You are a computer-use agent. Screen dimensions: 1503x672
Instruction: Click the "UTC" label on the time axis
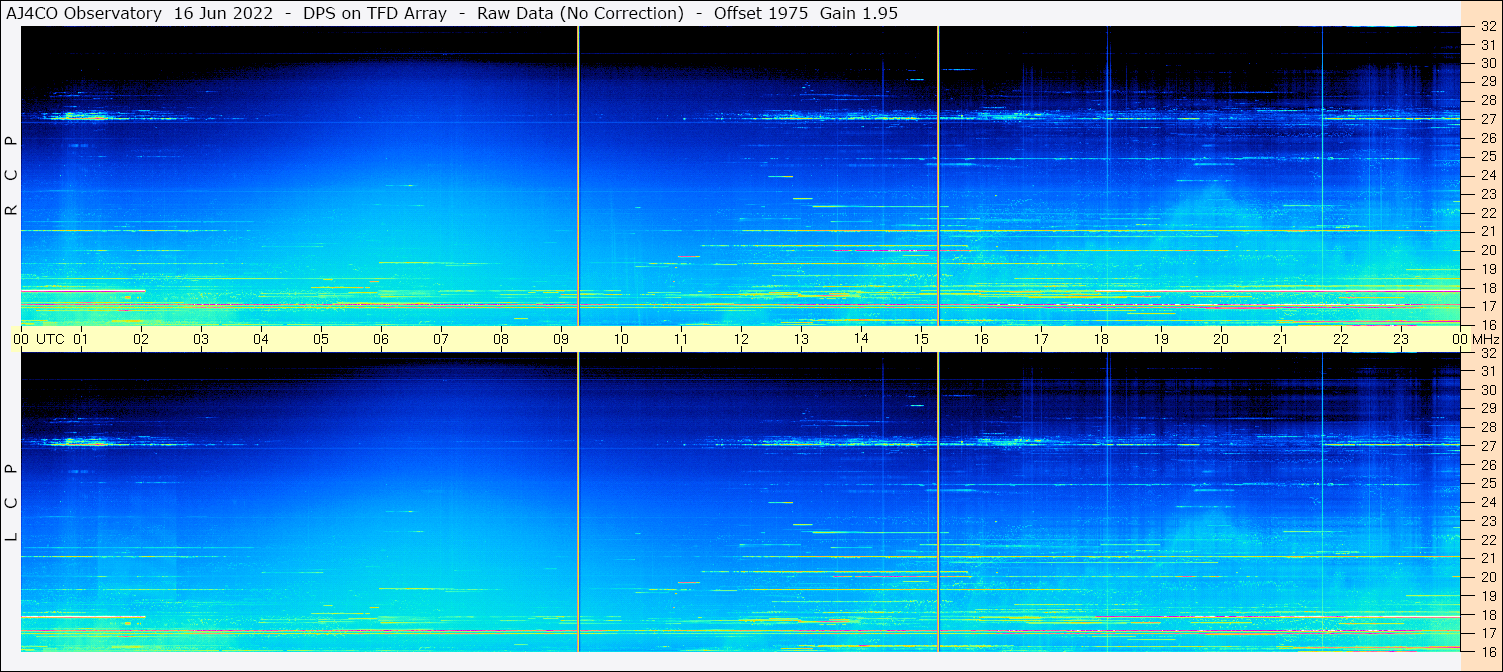(x=50, y=339)
